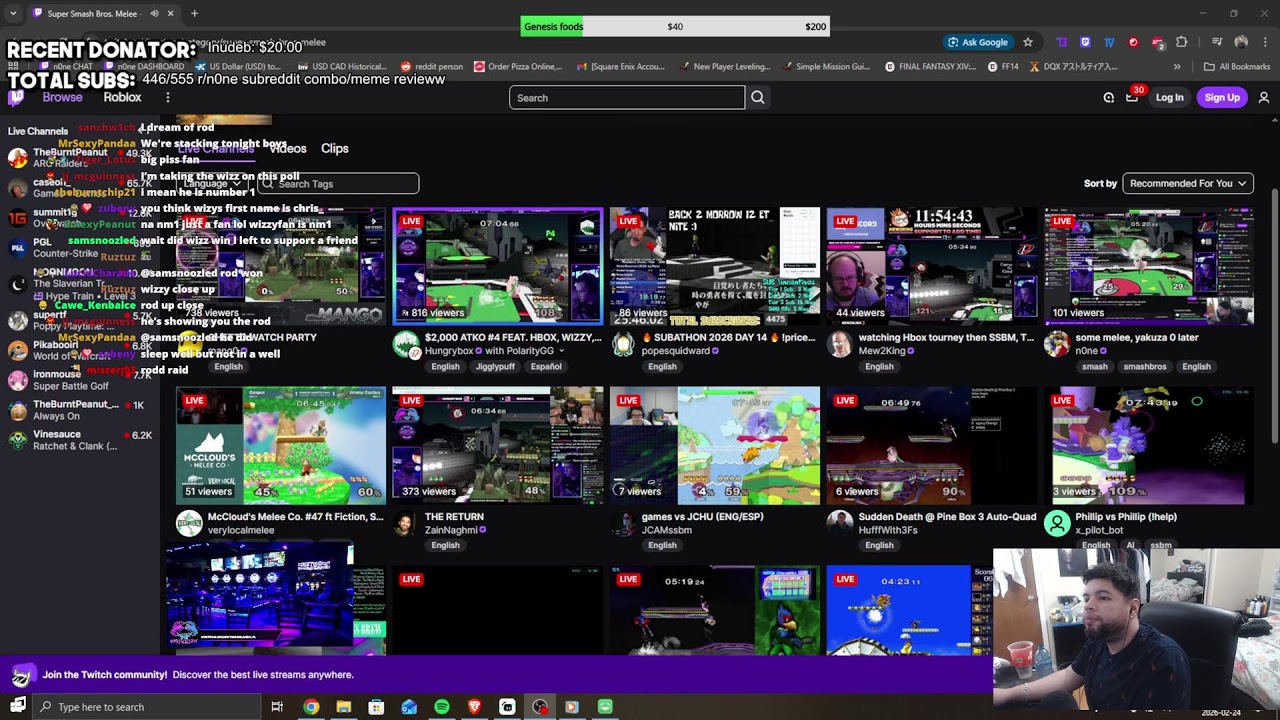The height and width of the screenshot is (720, 1280).
Task: Open the Chrome extensions puzzle icon
Action: tap(1182, 42)
